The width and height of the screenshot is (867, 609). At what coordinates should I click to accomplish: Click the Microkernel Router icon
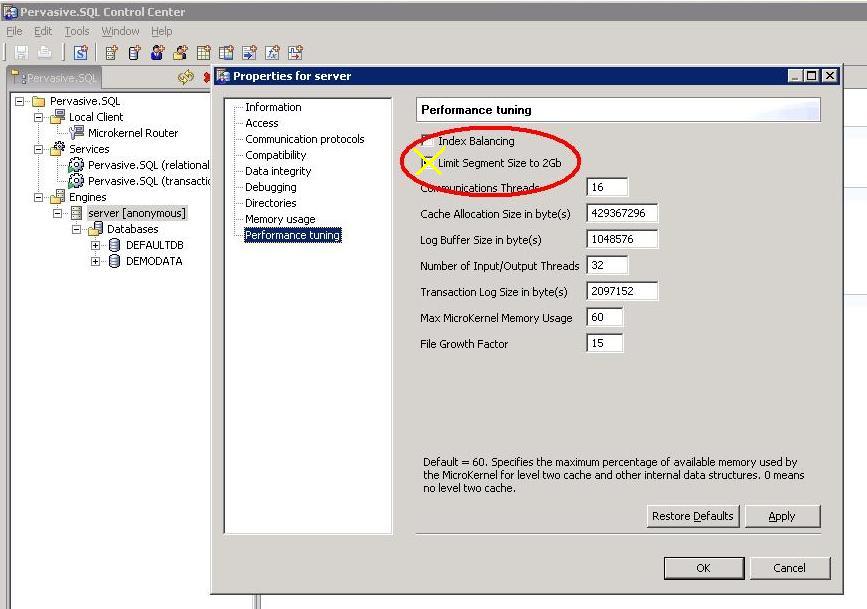click(76, 133)
